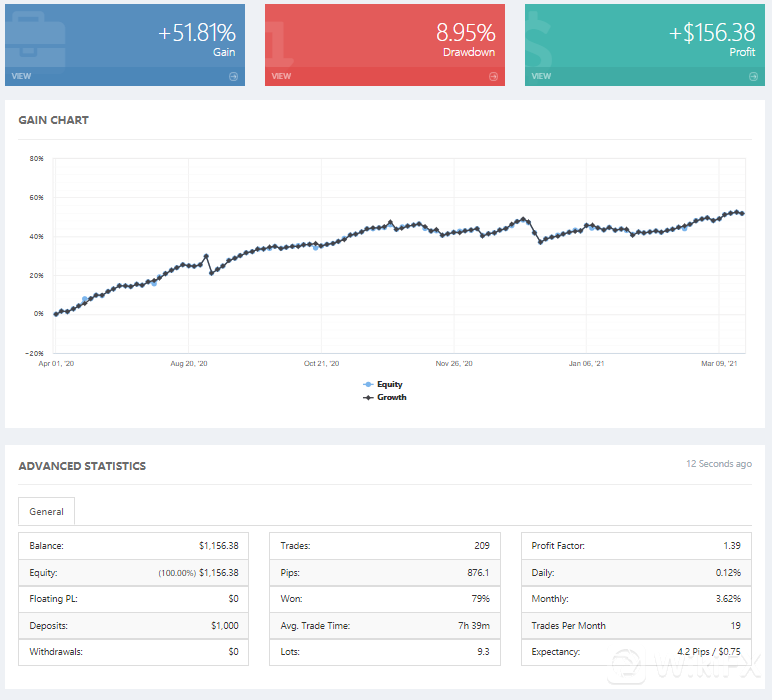Open VIEW link on the Profit card
This screenshot has height=700, width=772.
541,76
